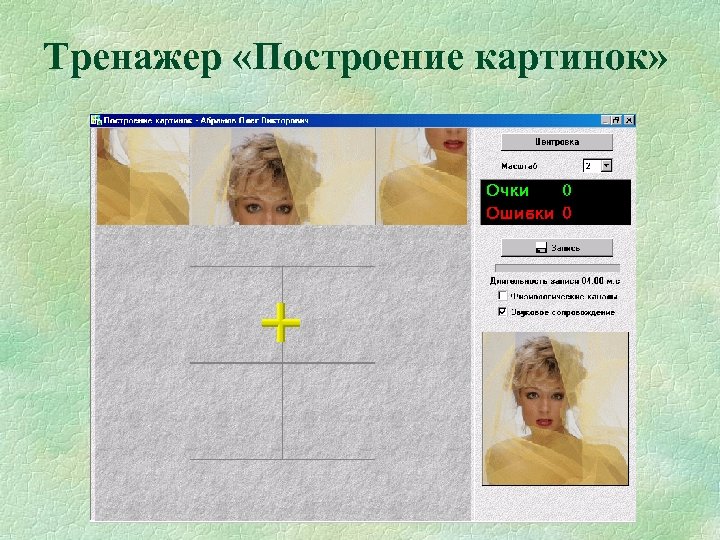Select the right puzzle piece showing red lips

pos(422,176)
